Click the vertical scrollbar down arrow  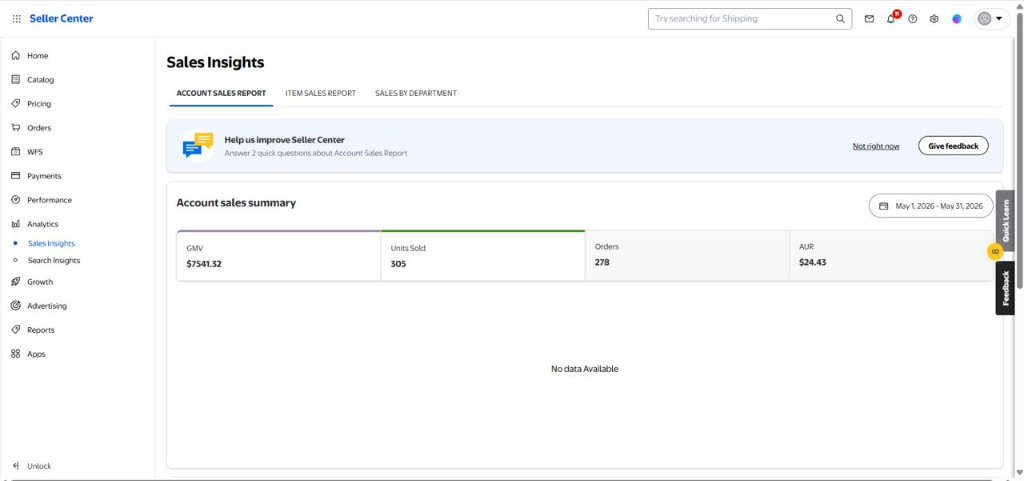pos(1019,473)
